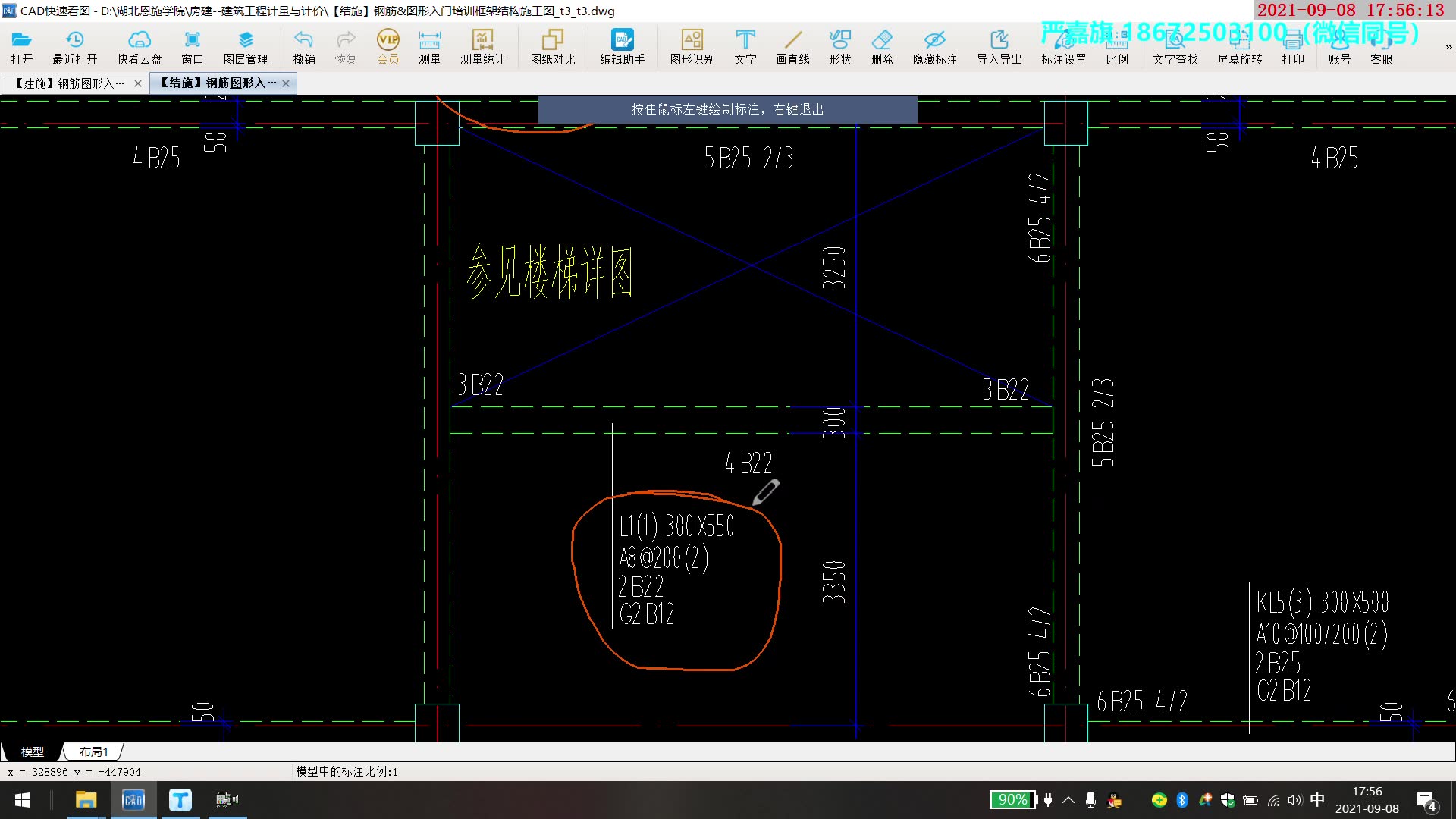The image size is (1456, 819).
Task: Expand toolbar overflow chevron at right
Action: (1448, 47)
